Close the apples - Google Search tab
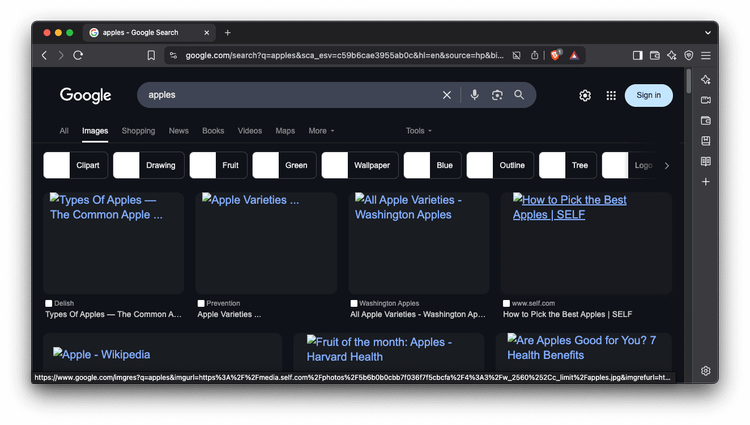750x425 pixels. pos(207,33)
